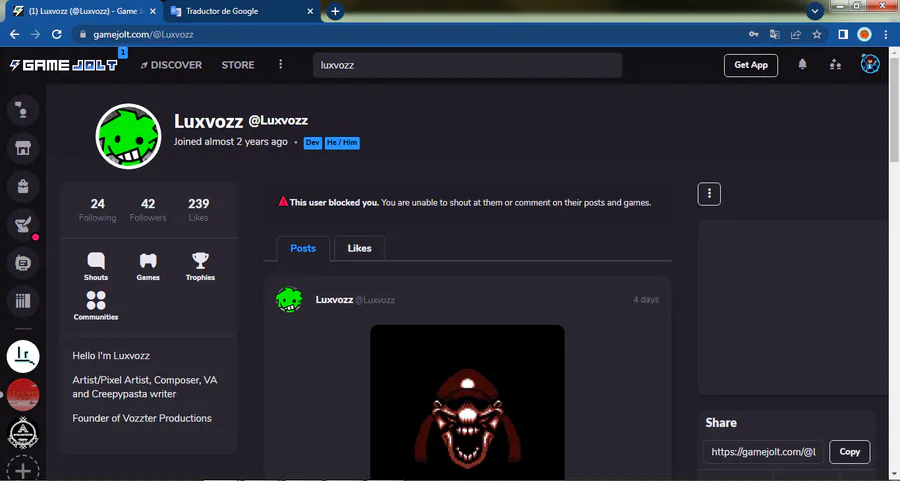Image resolution: width=900 pixels, height=481 pixels.
Task: Add a community with plus circle
Action: 23,470
